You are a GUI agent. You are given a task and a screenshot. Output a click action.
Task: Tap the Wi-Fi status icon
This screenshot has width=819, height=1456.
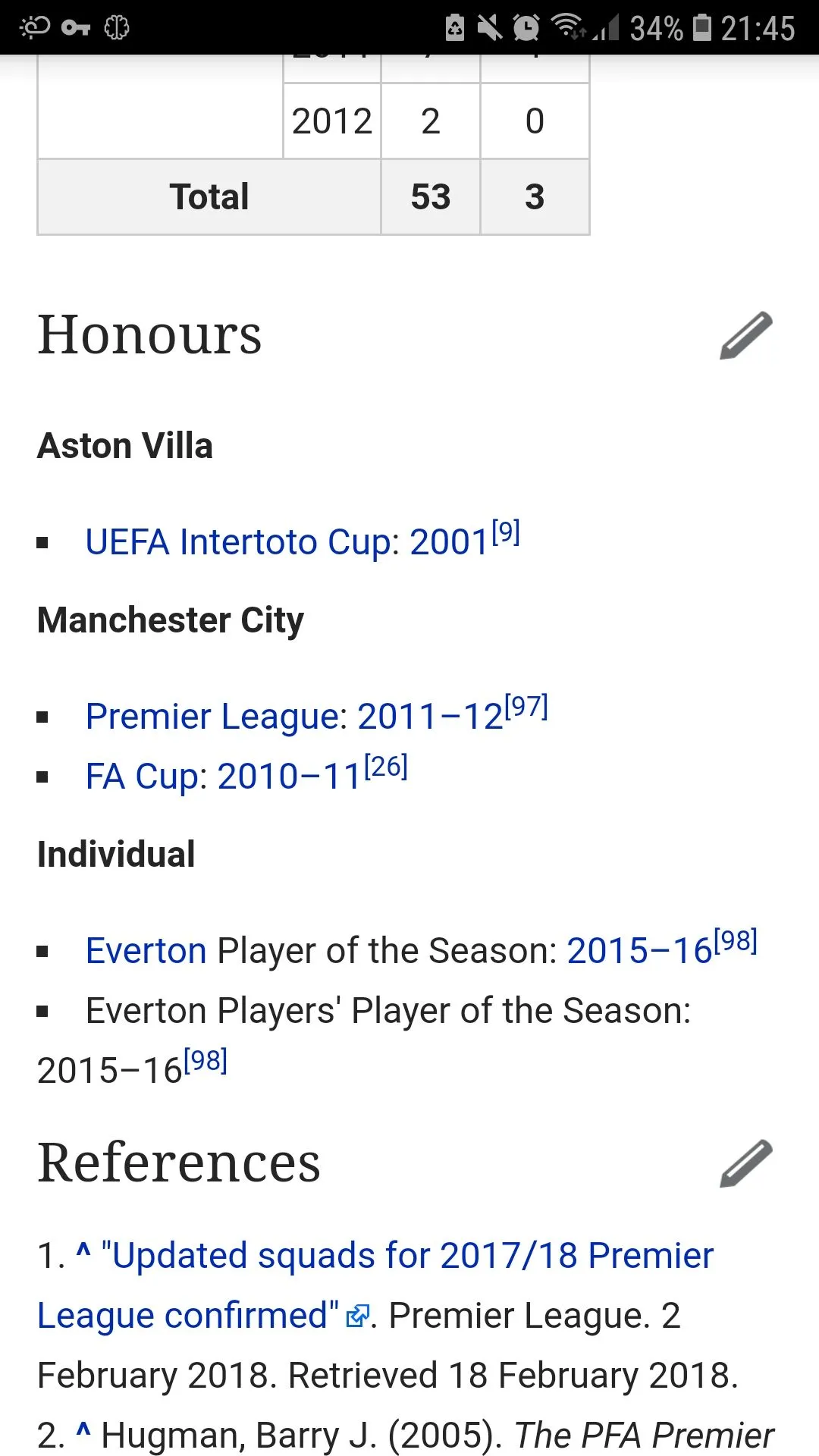point(568,27)
